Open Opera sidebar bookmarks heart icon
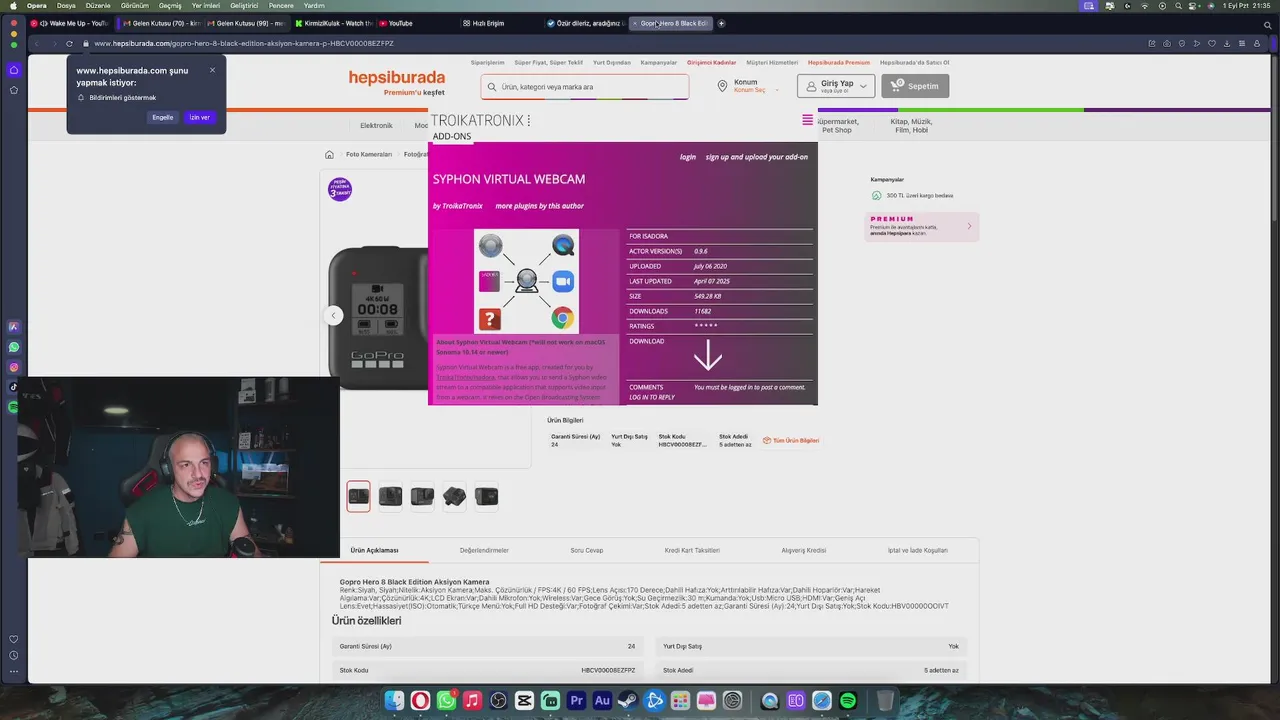1280x720 pixels. tap(14, 639)
